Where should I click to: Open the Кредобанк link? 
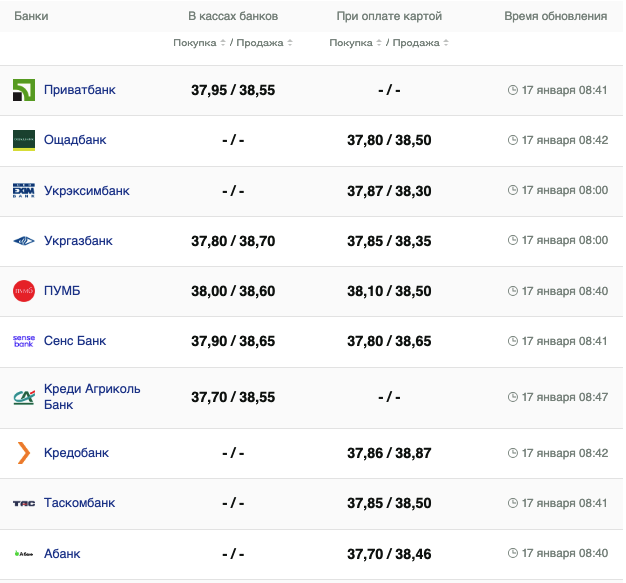(x=75, y=453)
